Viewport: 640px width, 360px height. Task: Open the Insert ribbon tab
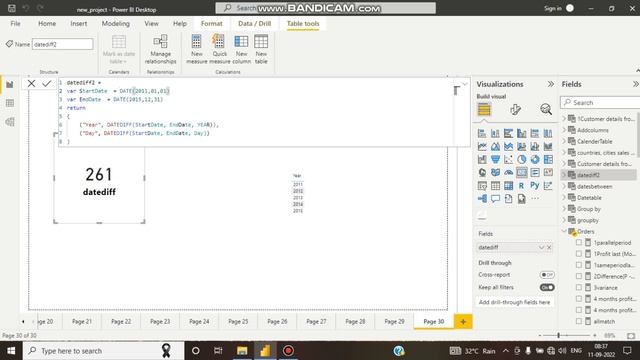(78, 24)
